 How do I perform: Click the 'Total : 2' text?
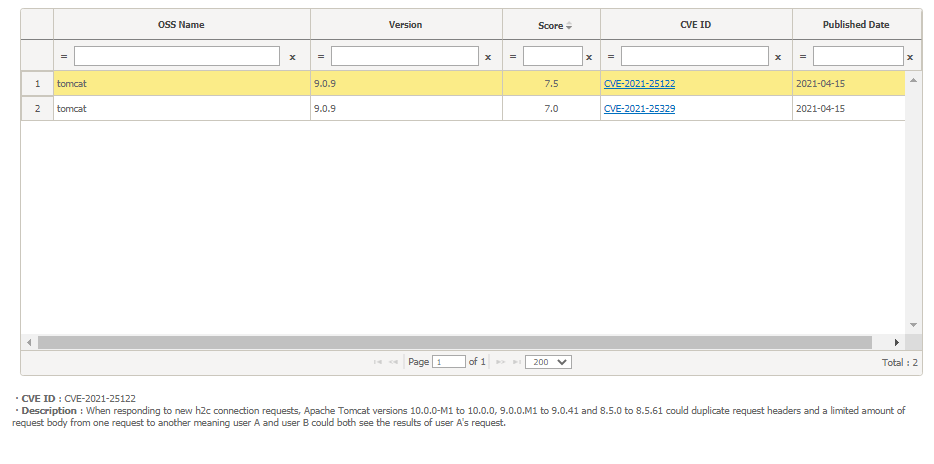click(x=899, y=363)
